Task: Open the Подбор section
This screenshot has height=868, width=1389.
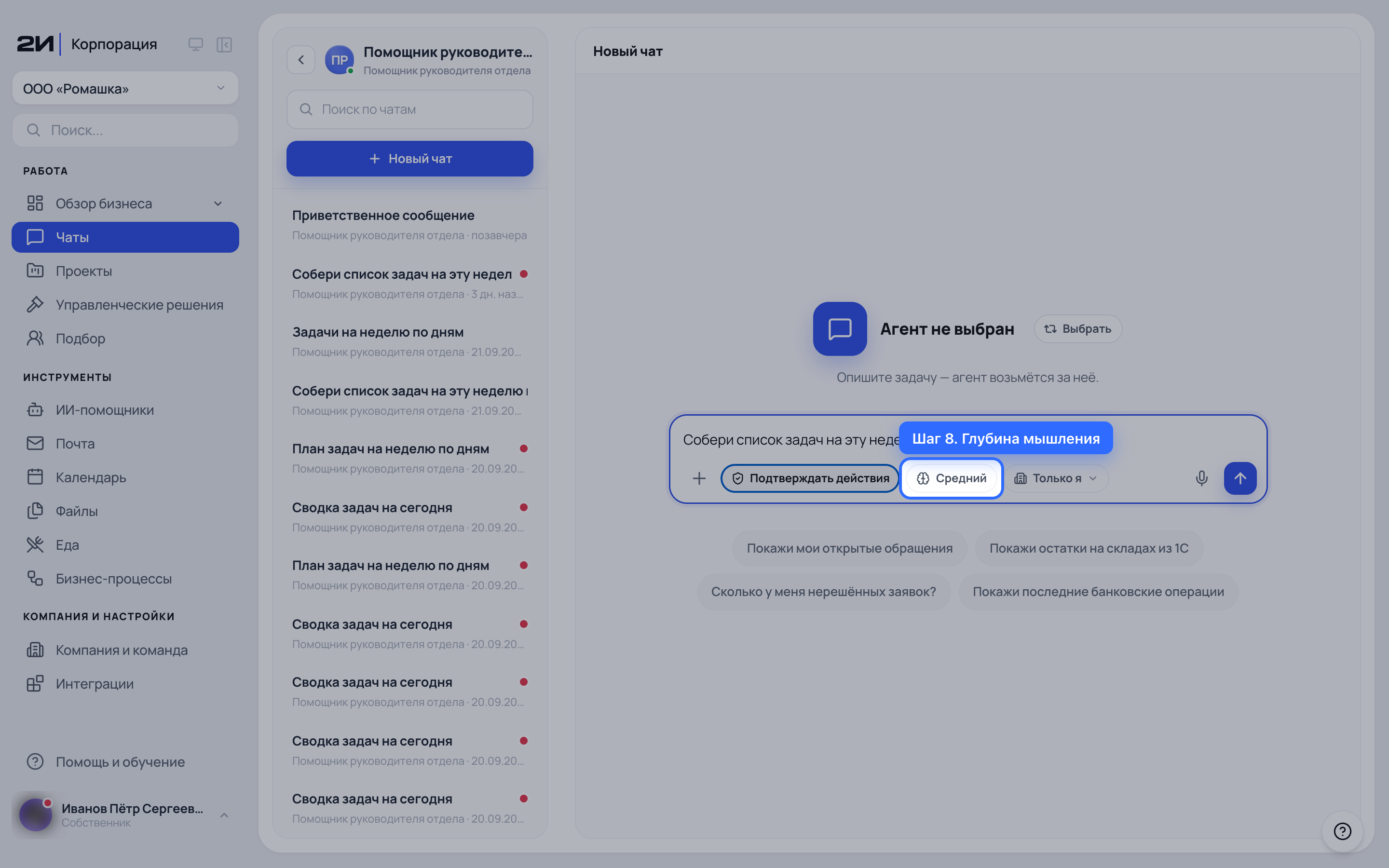Action: click(125, 339)
